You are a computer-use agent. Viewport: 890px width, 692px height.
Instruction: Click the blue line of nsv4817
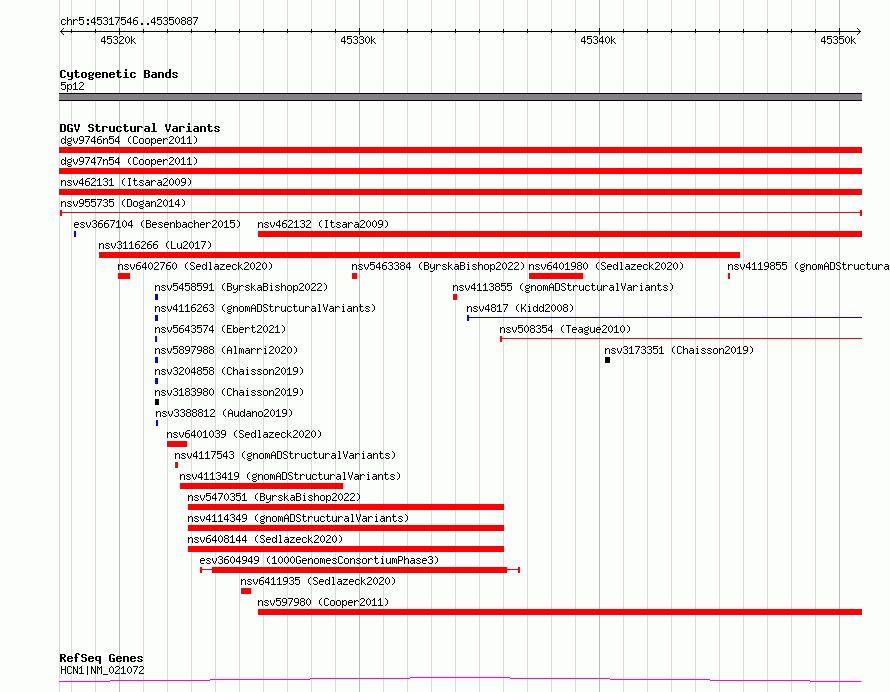pos(665,318)
